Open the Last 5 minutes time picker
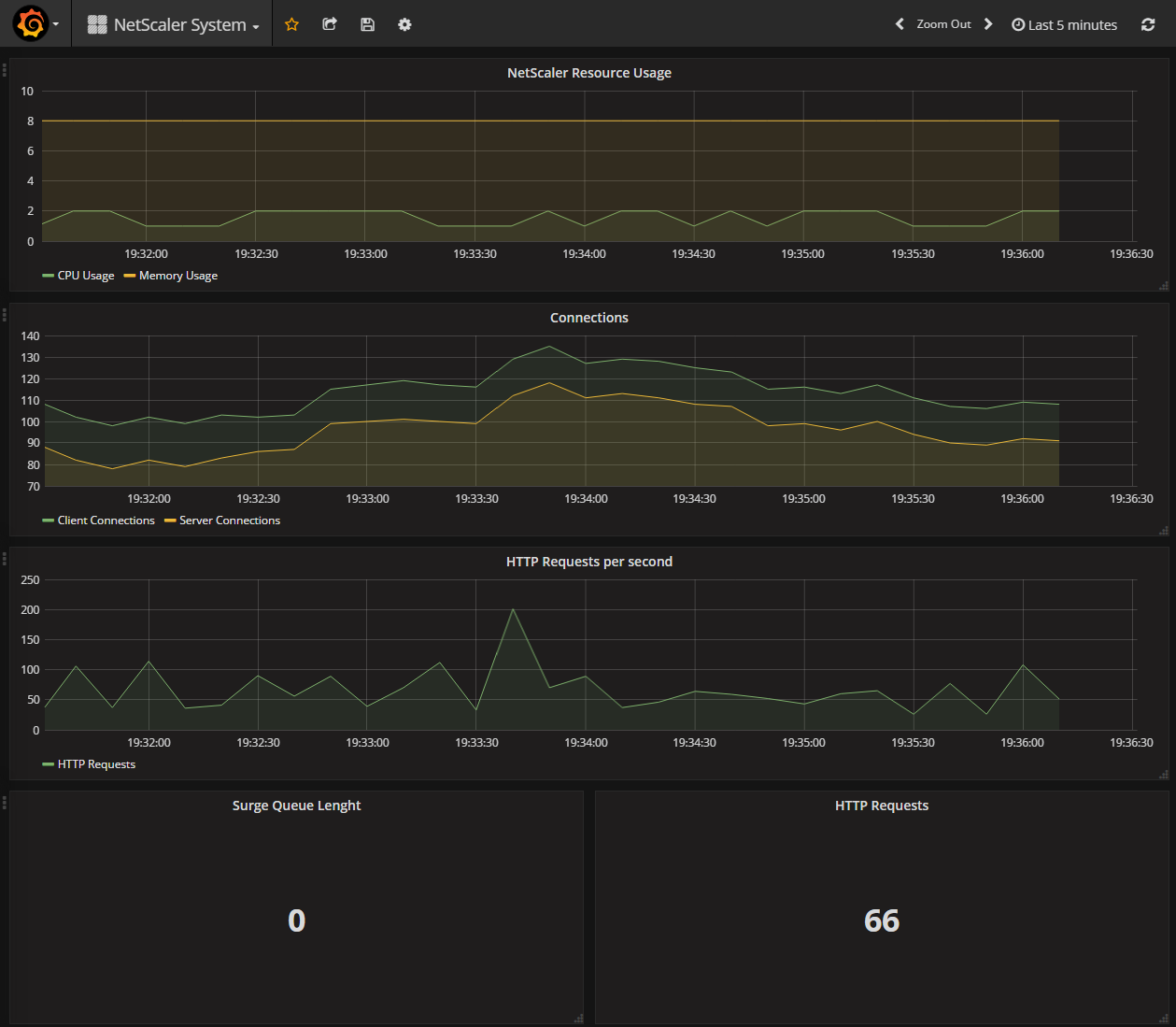Screen dimensions: 1176x1027 [1065, 24]
